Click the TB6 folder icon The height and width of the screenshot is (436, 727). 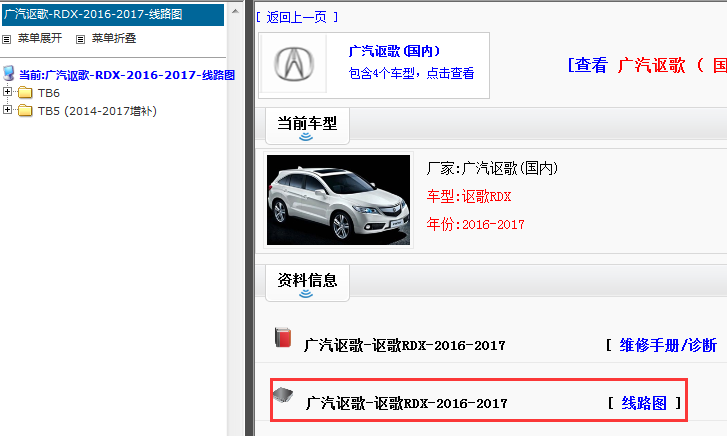point(25,93)
